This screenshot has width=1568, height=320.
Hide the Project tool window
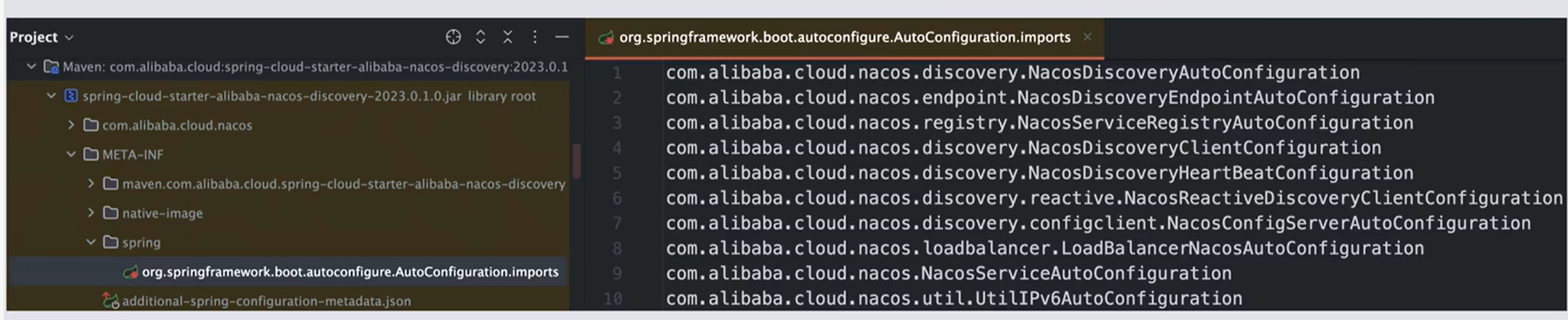[562, 37]
